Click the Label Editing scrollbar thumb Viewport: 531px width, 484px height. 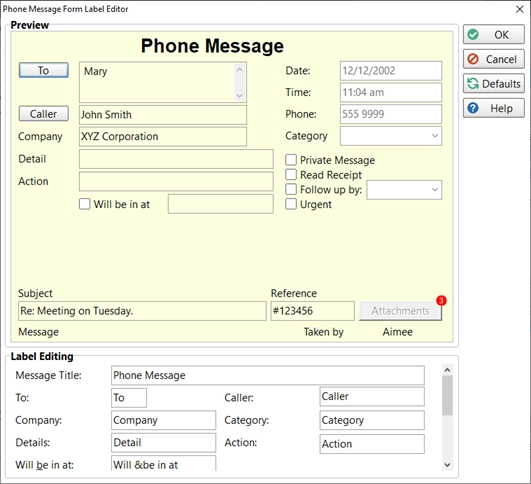[x=447, y=395]
